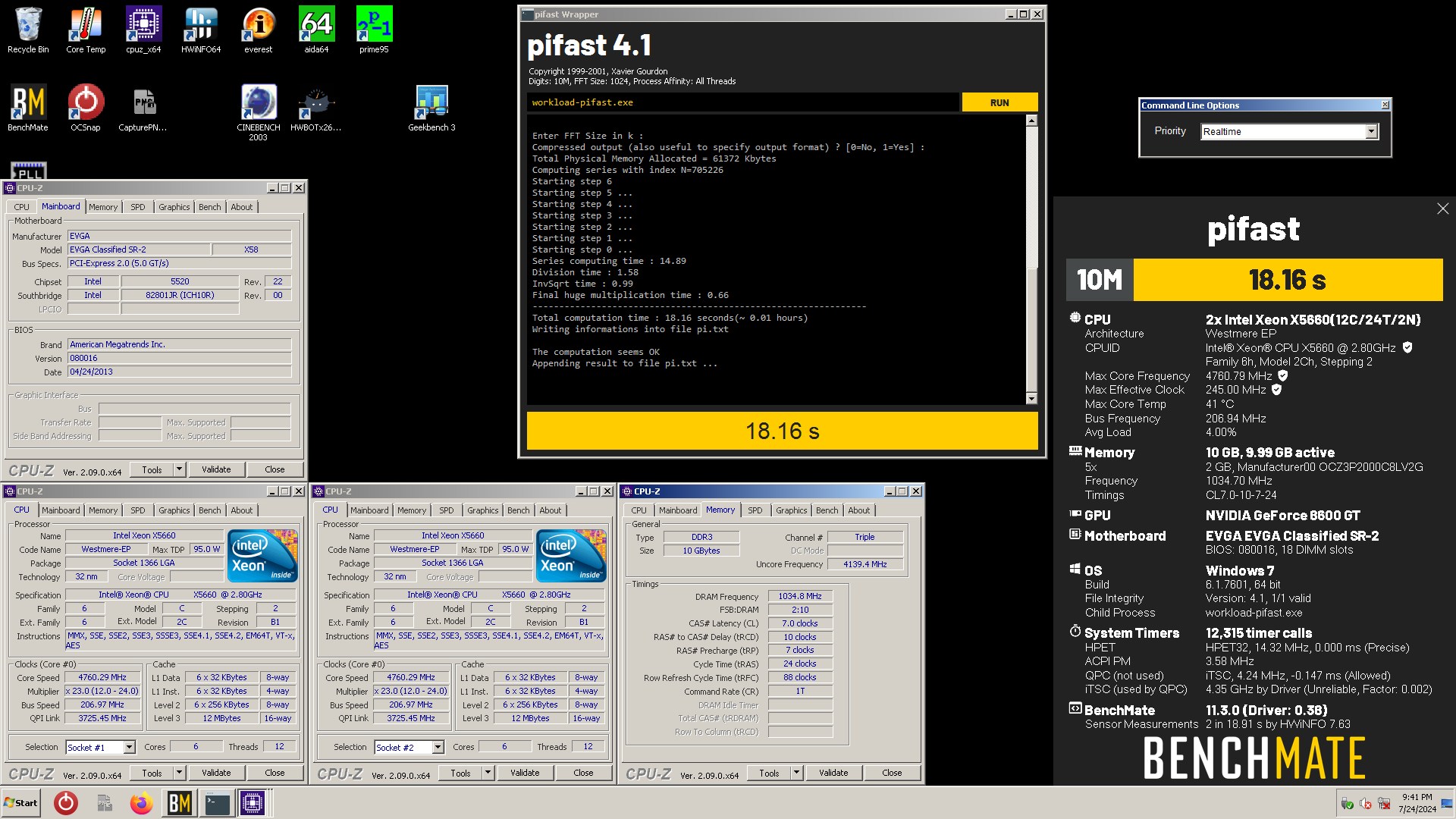Launch the HWiNFO64 desktop shortcut
1456x819 pixels.
[201, 30]
